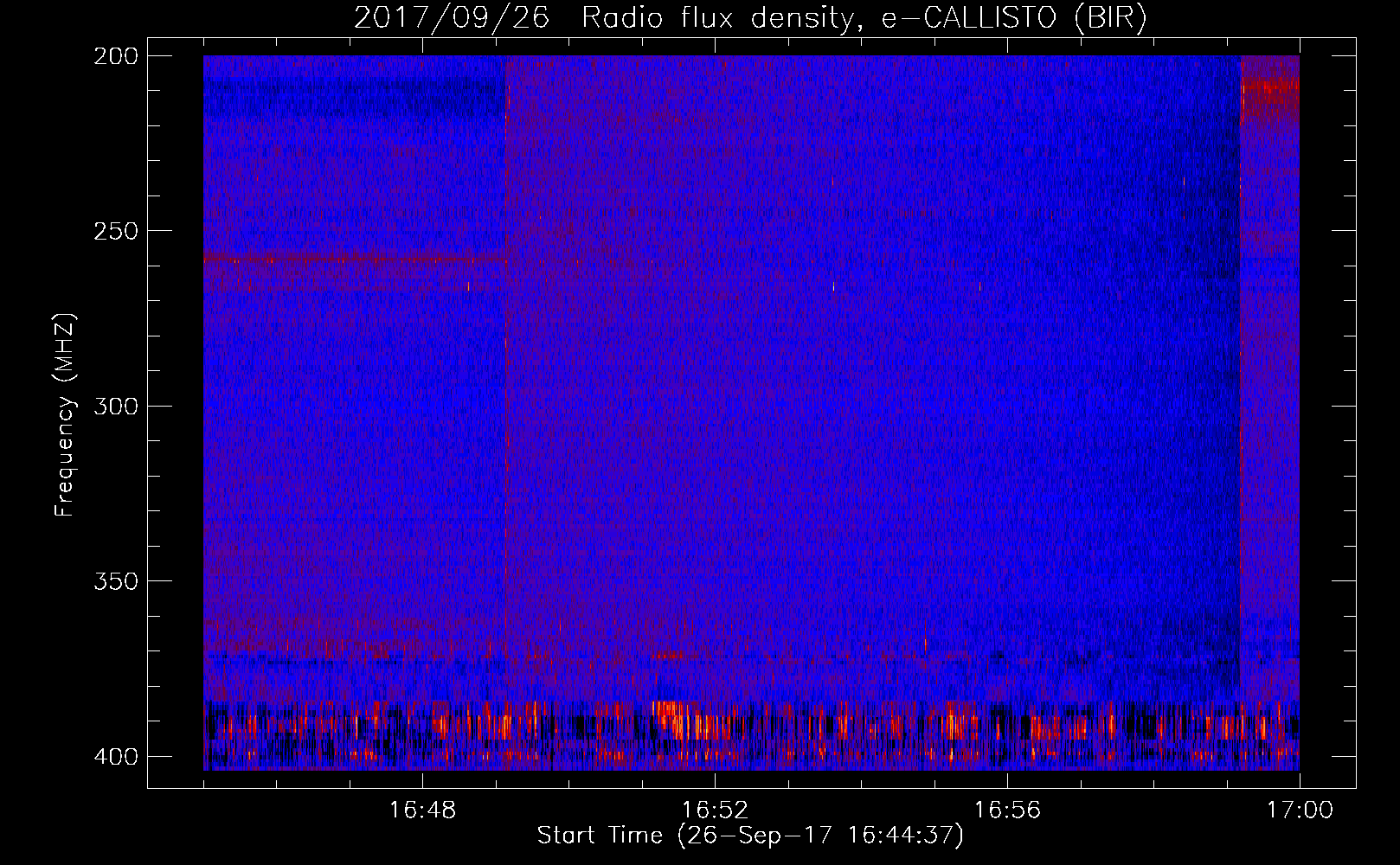The height and width of the screenshot is (865, 1400).
Task: Select the 350 frequency tick label
Action: [115, 580]
